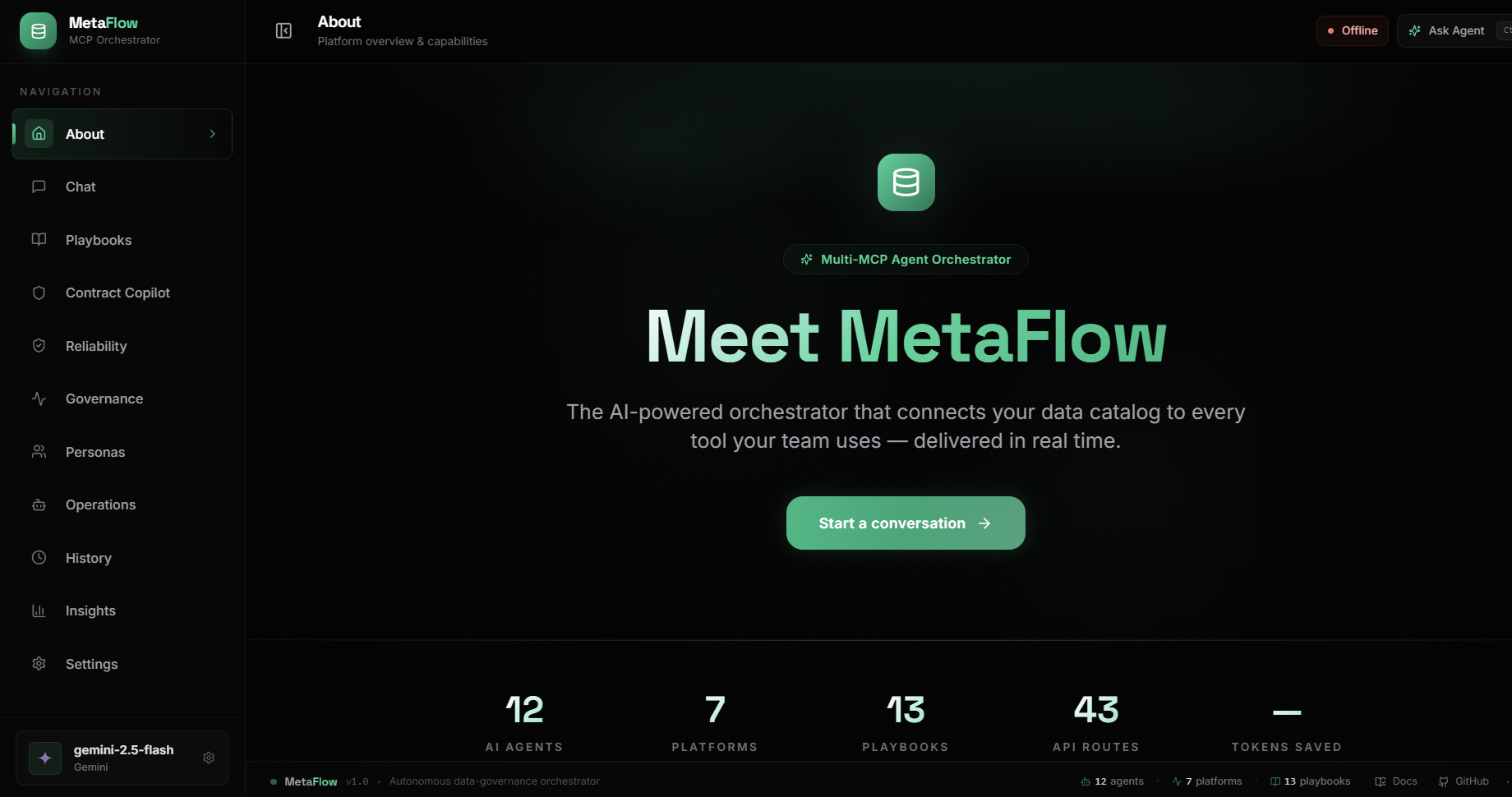Image resolution: width=1512 pixels, height=797 pixels.
Task: Open the Personas navigation item
Action: click(122, 452)
